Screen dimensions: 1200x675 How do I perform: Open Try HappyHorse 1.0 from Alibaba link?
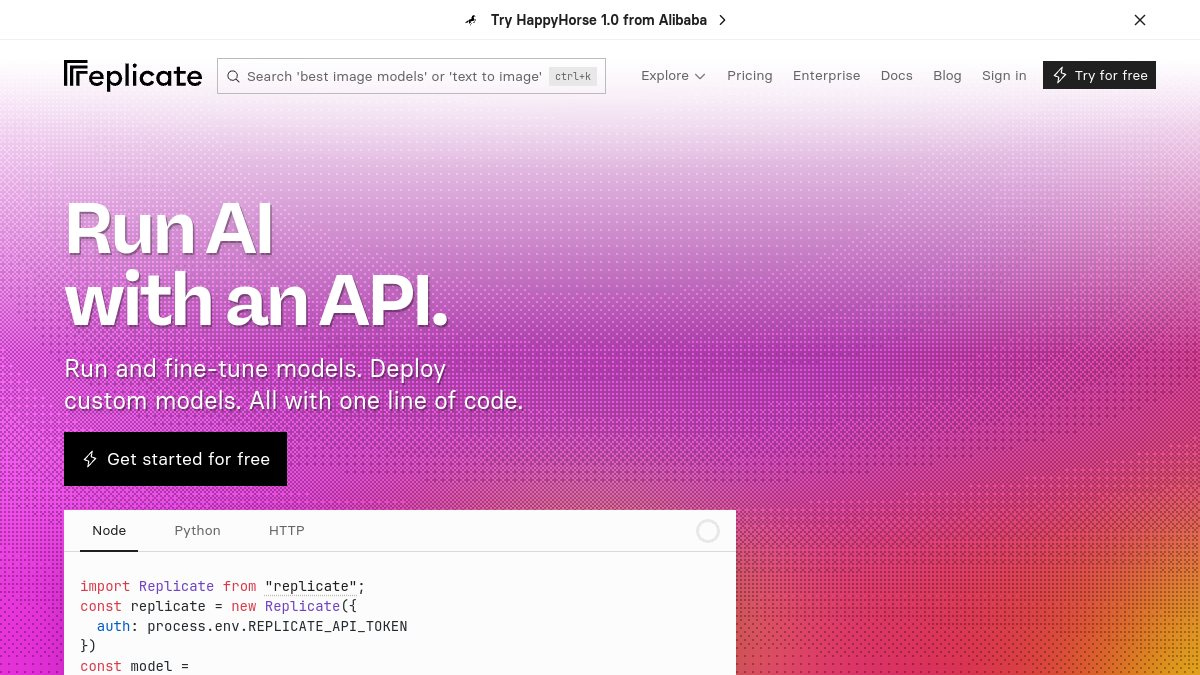pos(599,20)
